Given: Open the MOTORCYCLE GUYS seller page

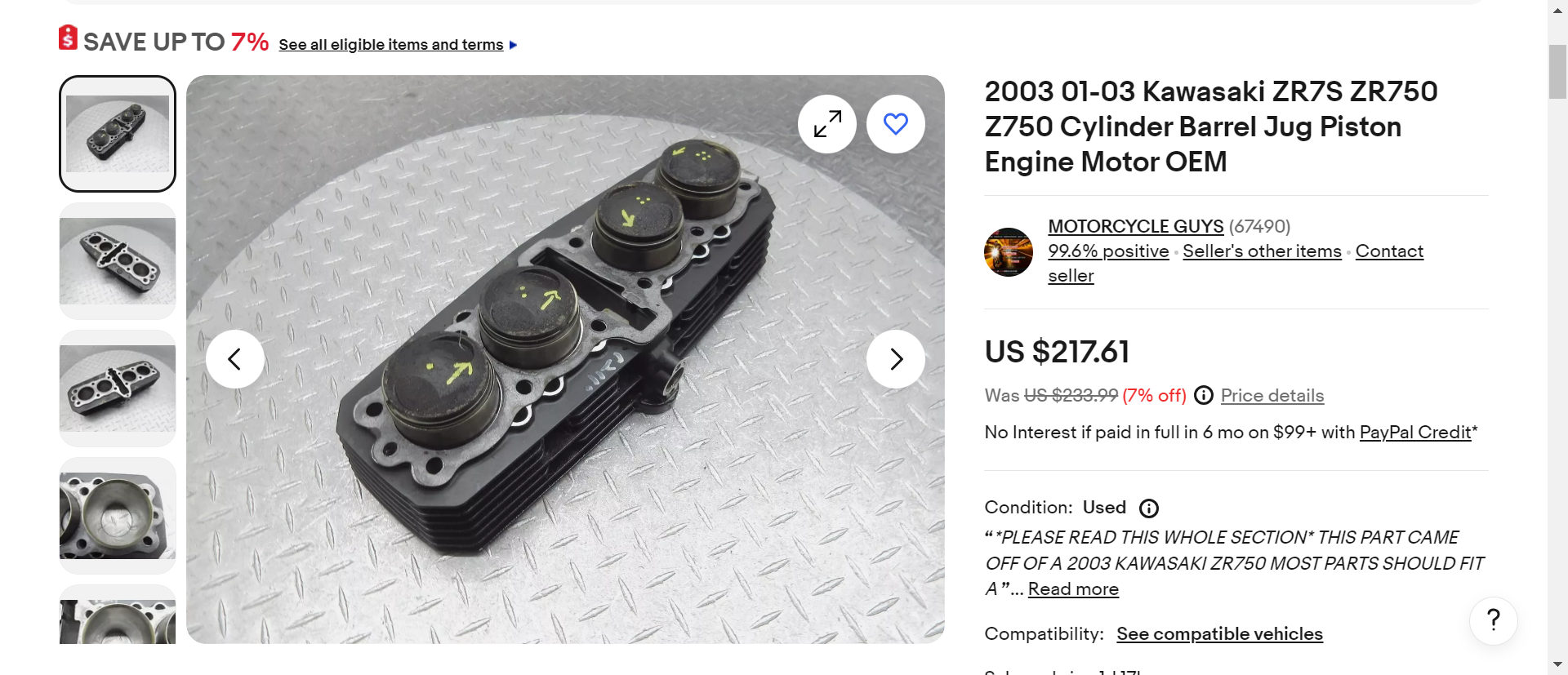Looking at the screenshot, I should [1135, 226].
